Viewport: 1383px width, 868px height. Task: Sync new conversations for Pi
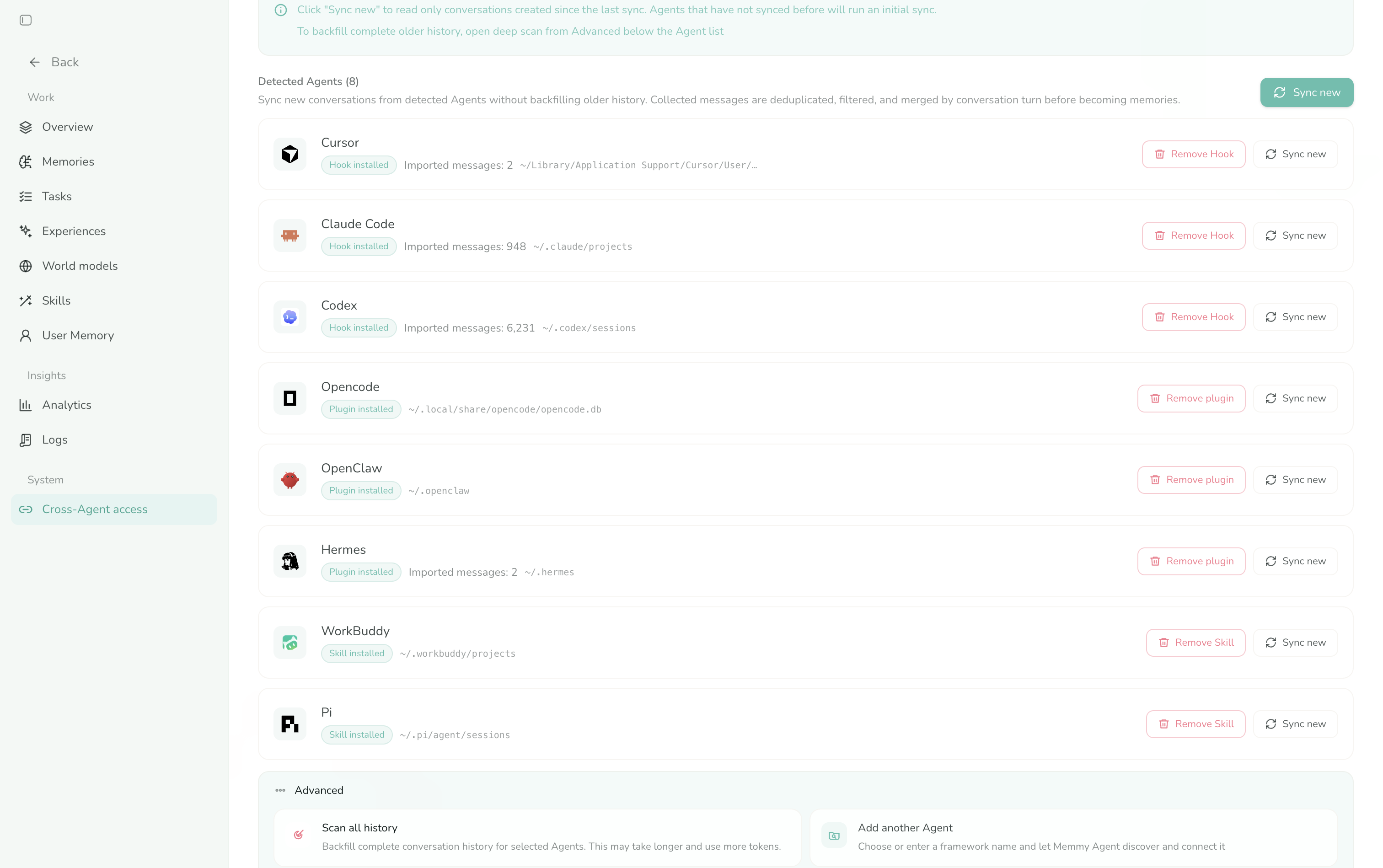1295,724
